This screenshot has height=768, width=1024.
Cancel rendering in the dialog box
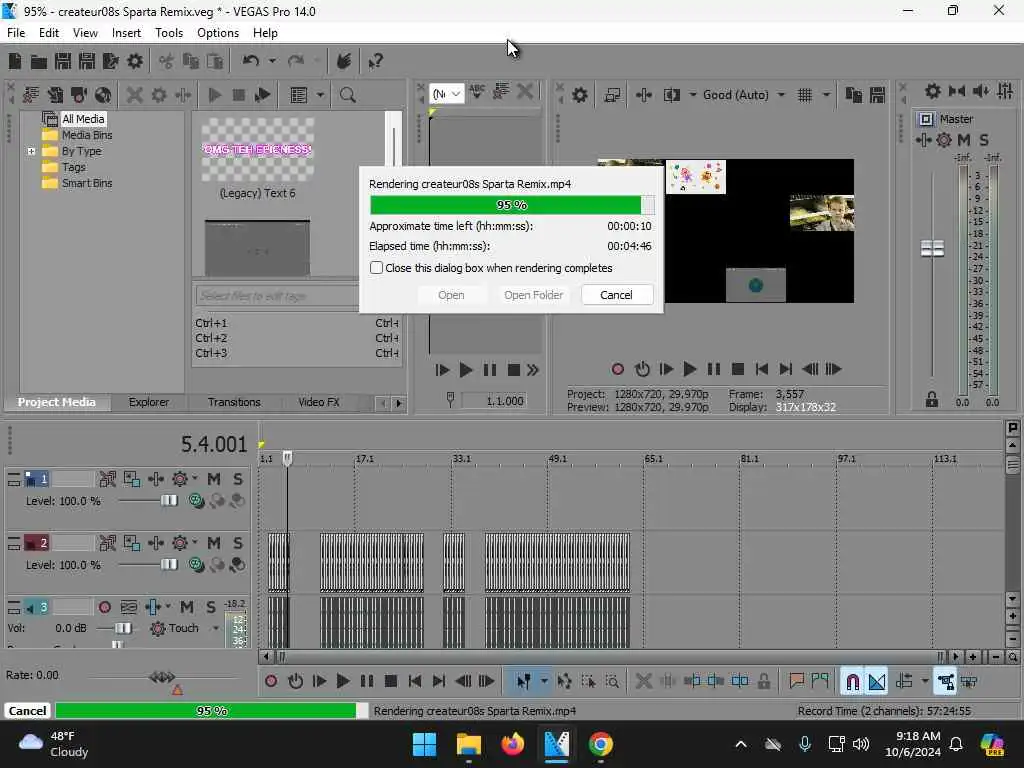pos(616,295)
